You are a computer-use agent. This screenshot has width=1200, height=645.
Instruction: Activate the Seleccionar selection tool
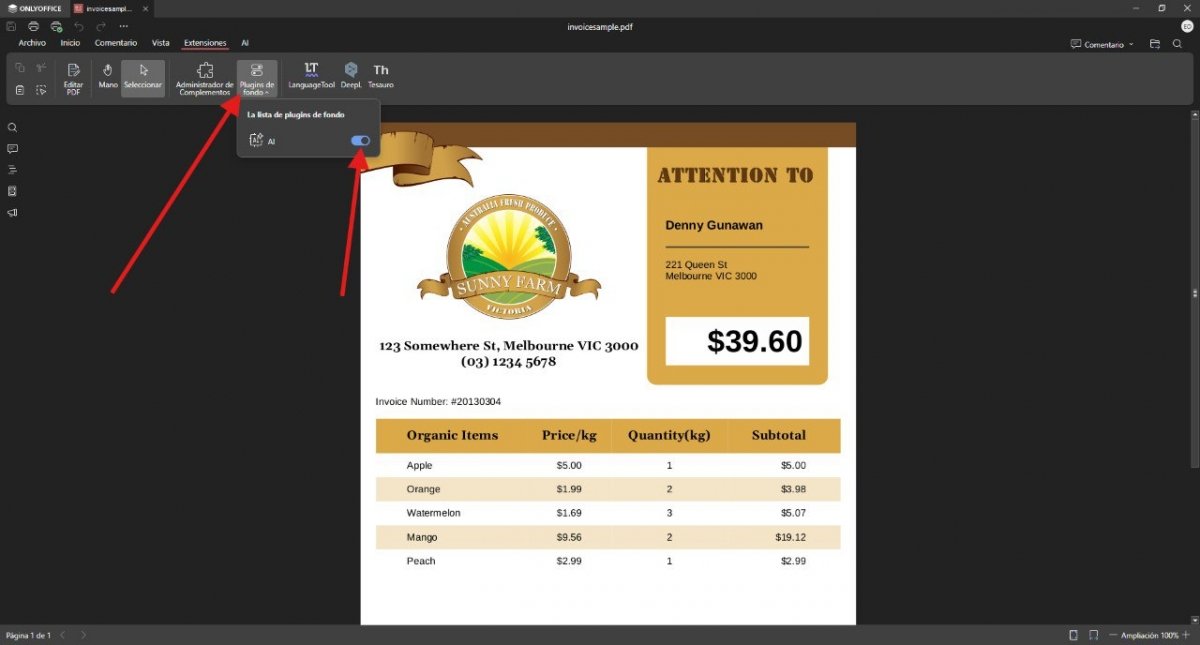pos(143,76)
